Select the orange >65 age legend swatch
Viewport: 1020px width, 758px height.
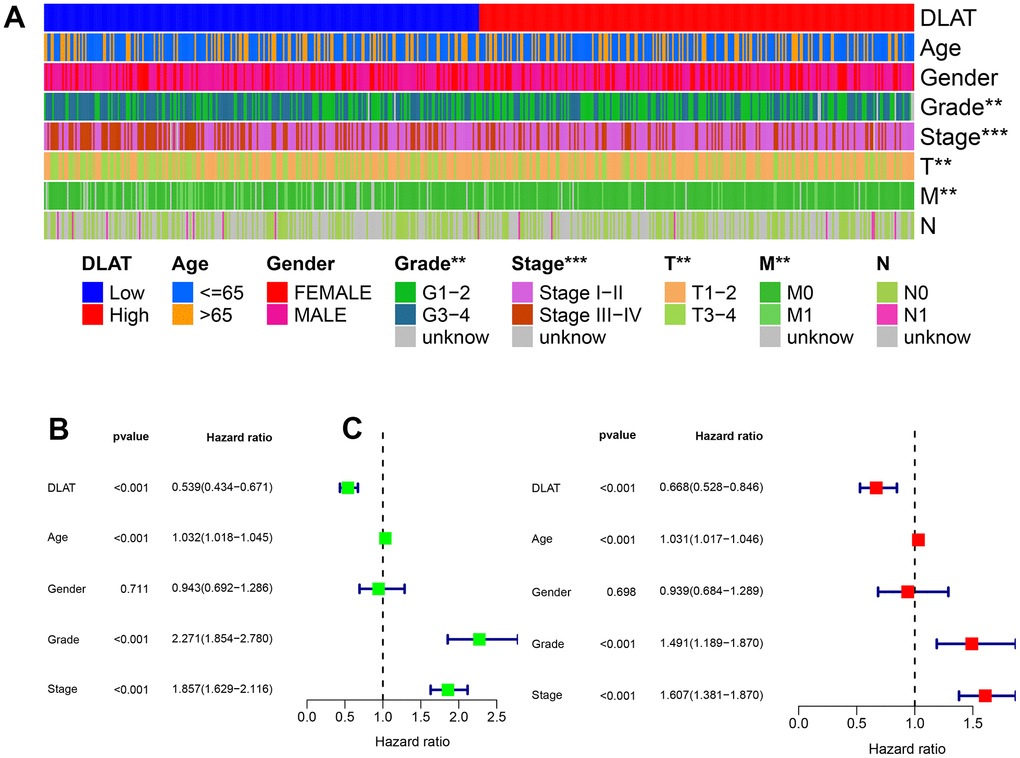click(x=185, y=315)
